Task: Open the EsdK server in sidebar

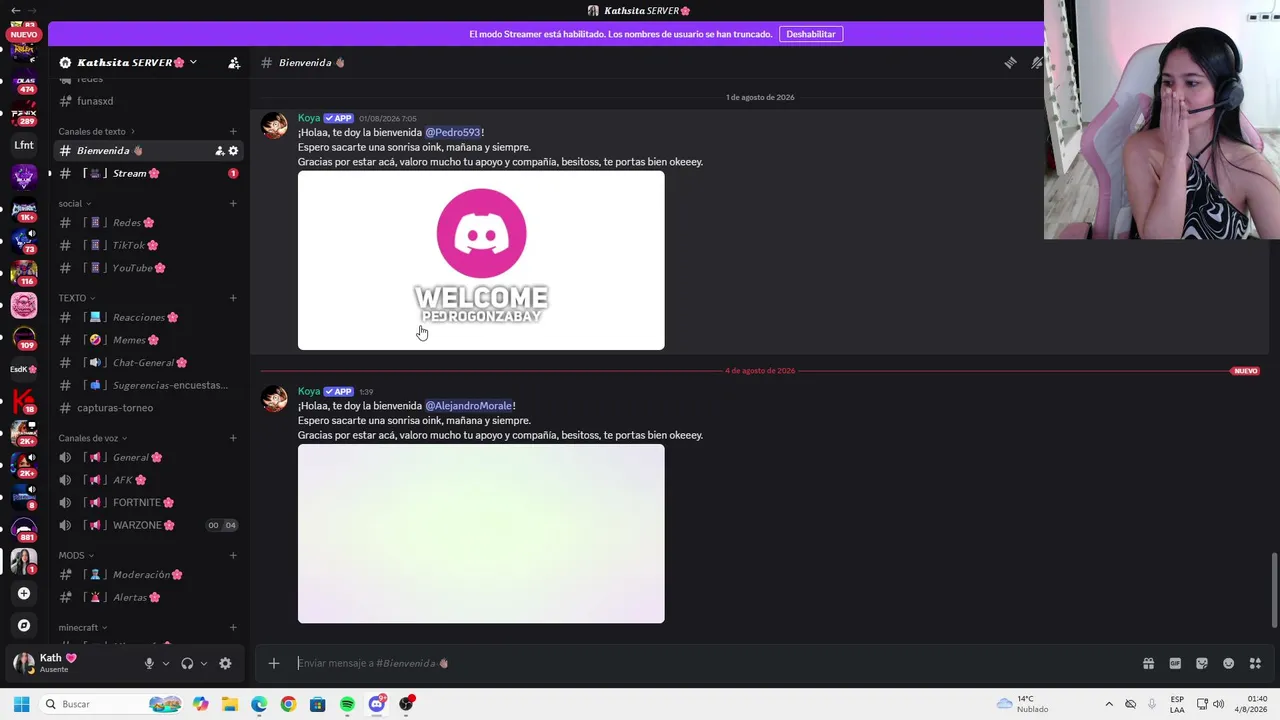Action: (24, 369)
